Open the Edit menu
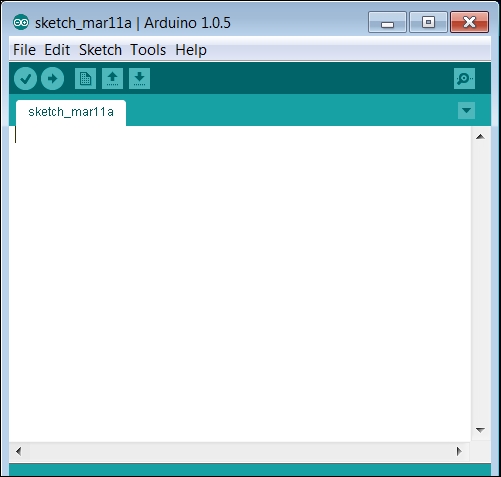 57,50
